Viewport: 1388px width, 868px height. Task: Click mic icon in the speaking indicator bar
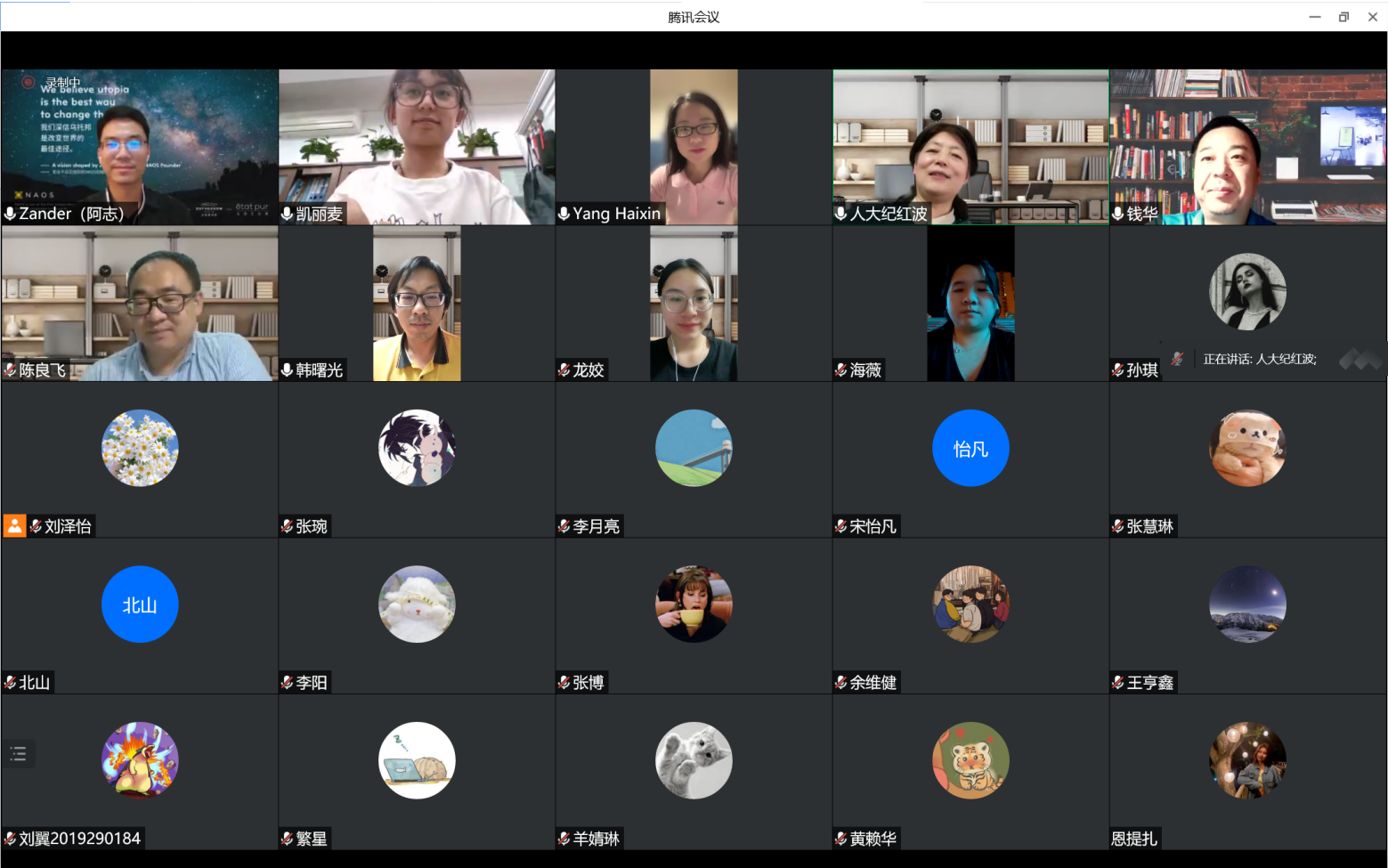click(x=1177, y=359)
